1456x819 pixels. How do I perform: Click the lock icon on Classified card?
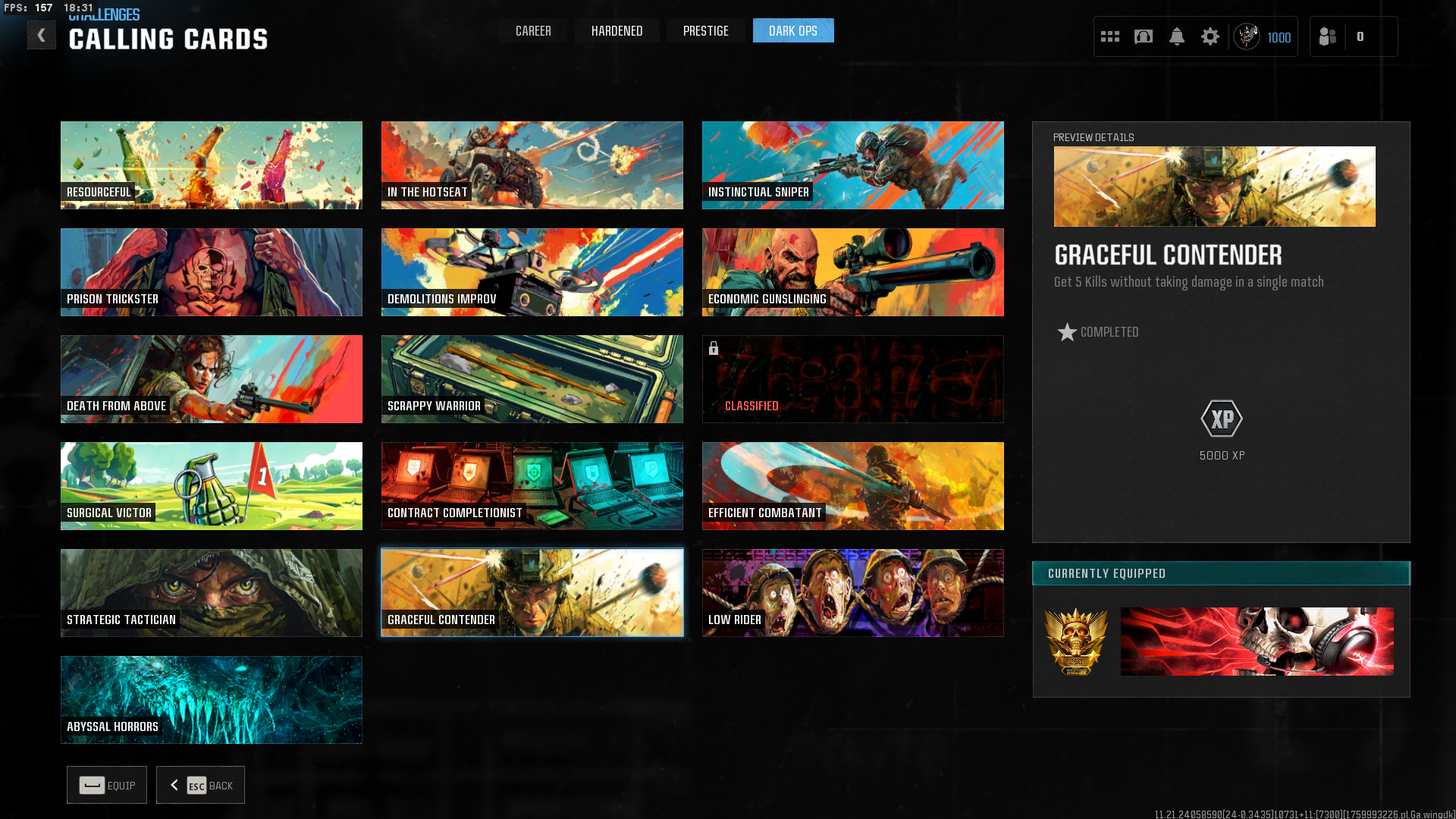(714, 348)
